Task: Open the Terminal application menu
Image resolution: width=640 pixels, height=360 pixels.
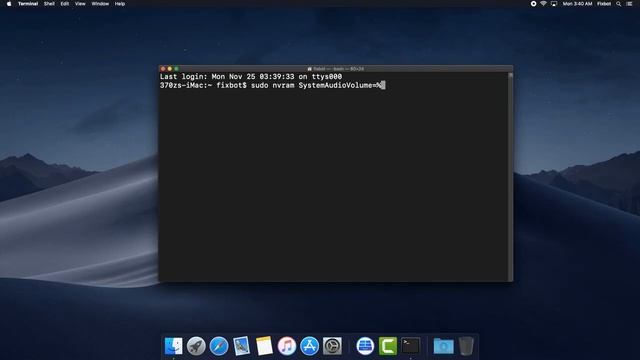Action: pos(28,4)
